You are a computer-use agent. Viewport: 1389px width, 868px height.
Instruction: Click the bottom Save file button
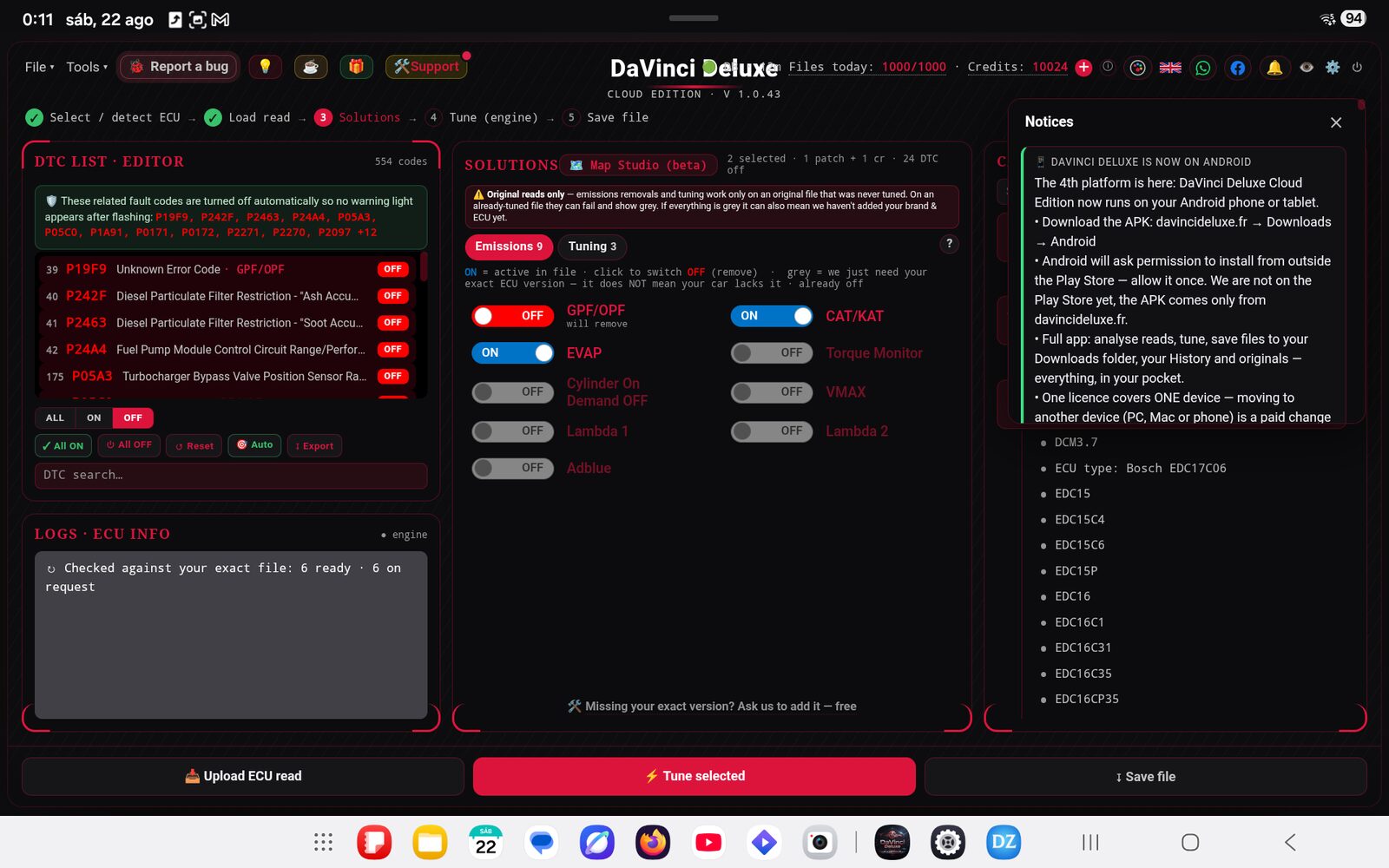pos(1146,776)
